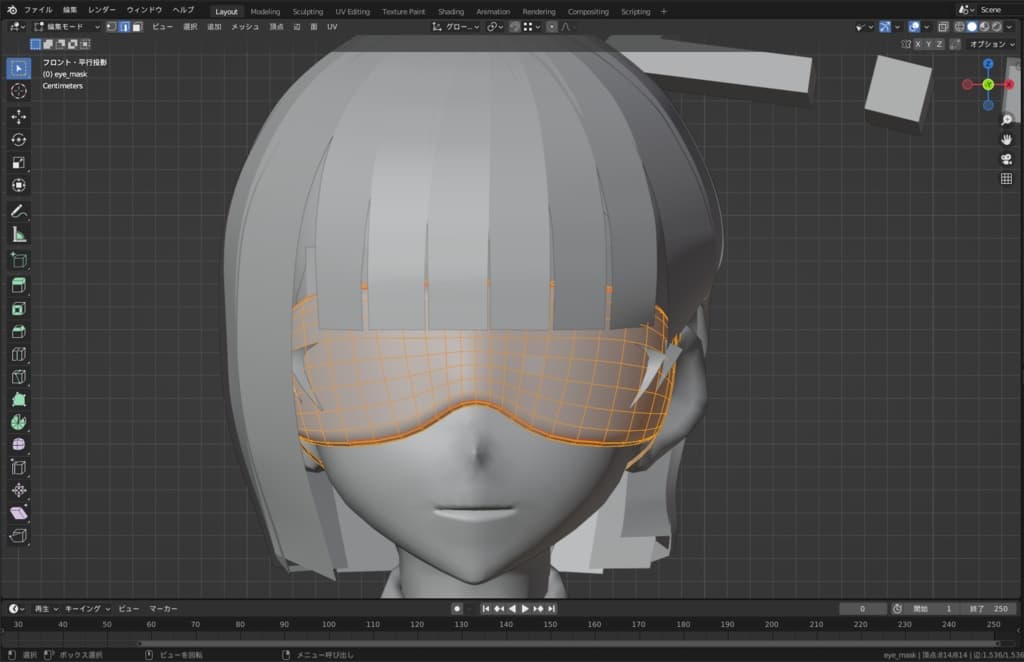Click the jump to end frame button
Image resolution: width=1024 pixels, height=662 pixels.
coord(551,608)
